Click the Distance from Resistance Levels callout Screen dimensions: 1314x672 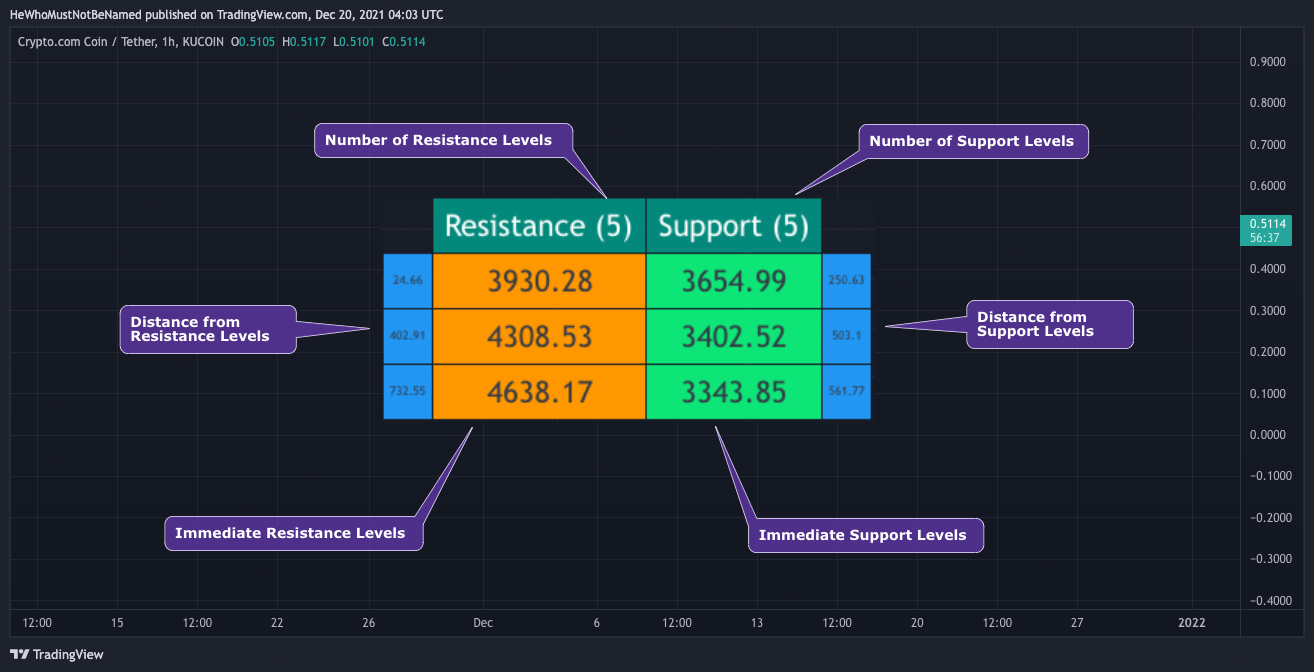coord(208,329)
